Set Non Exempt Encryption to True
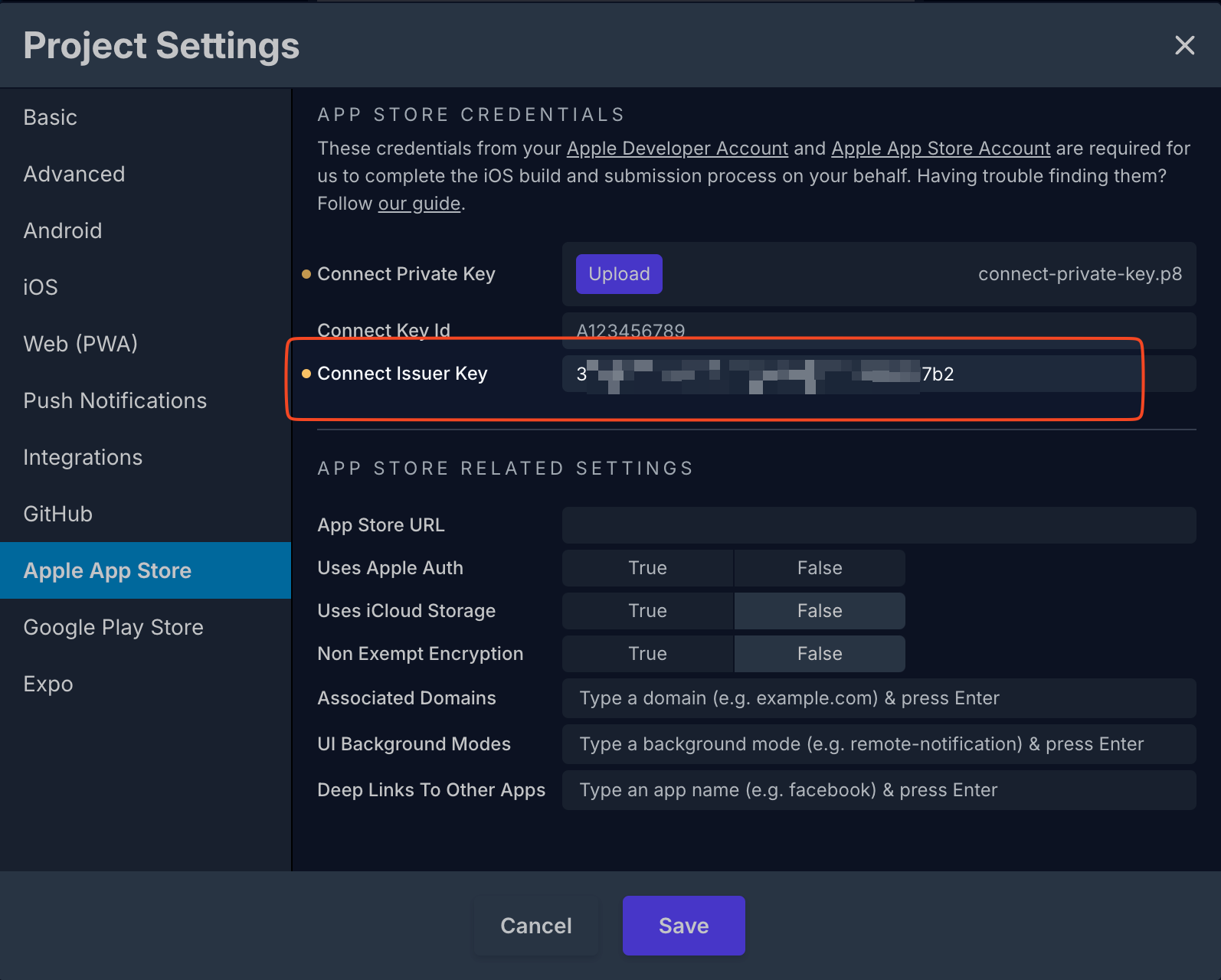 tap(647, 654)
